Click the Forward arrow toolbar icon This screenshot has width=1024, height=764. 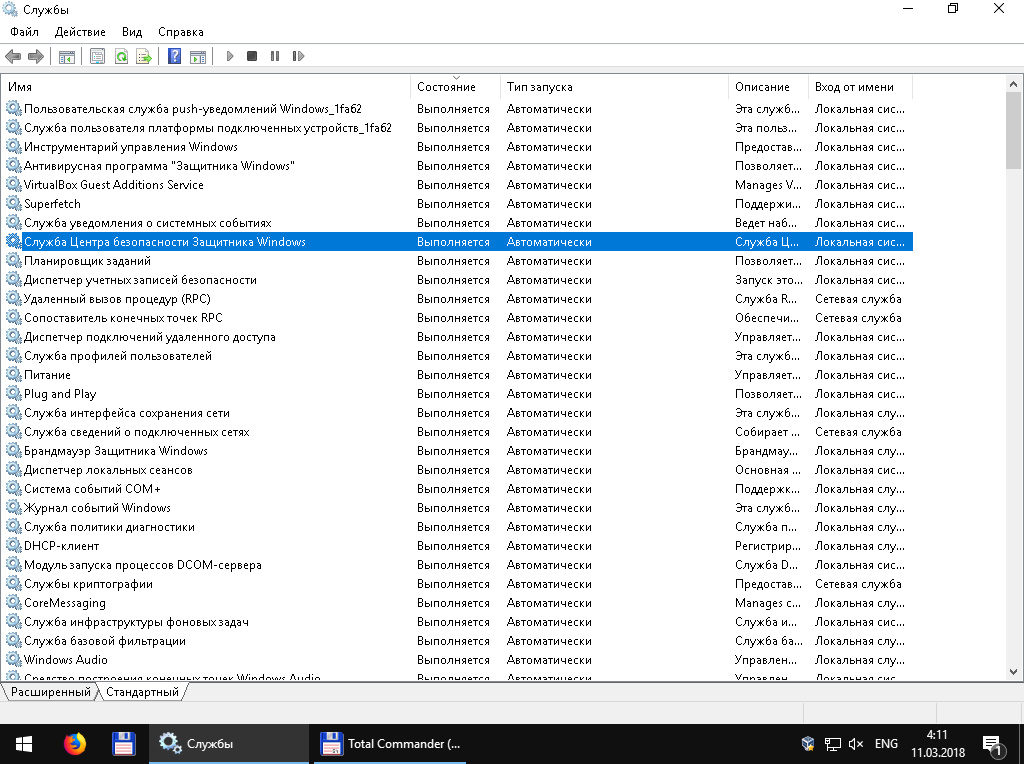pos(36,56)
